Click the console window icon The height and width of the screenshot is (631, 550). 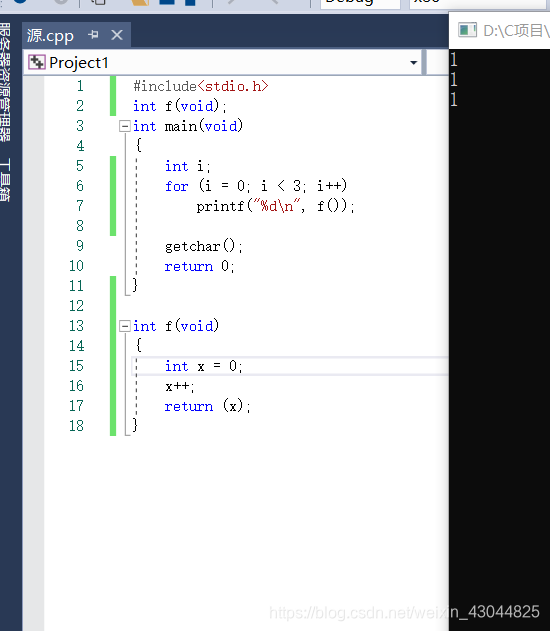click(468, 30)
